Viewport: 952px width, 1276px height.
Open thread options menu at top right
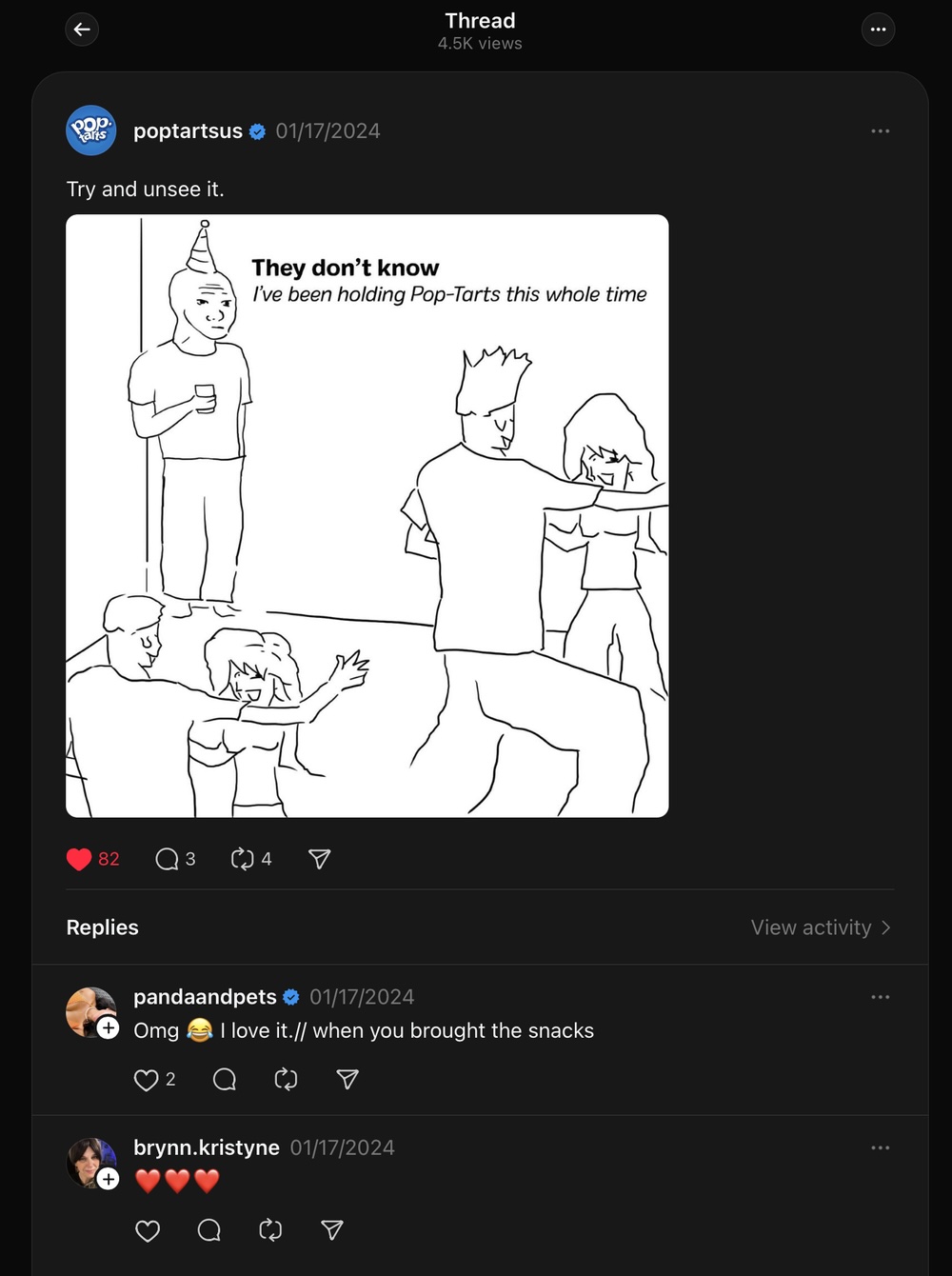point(878,30)
